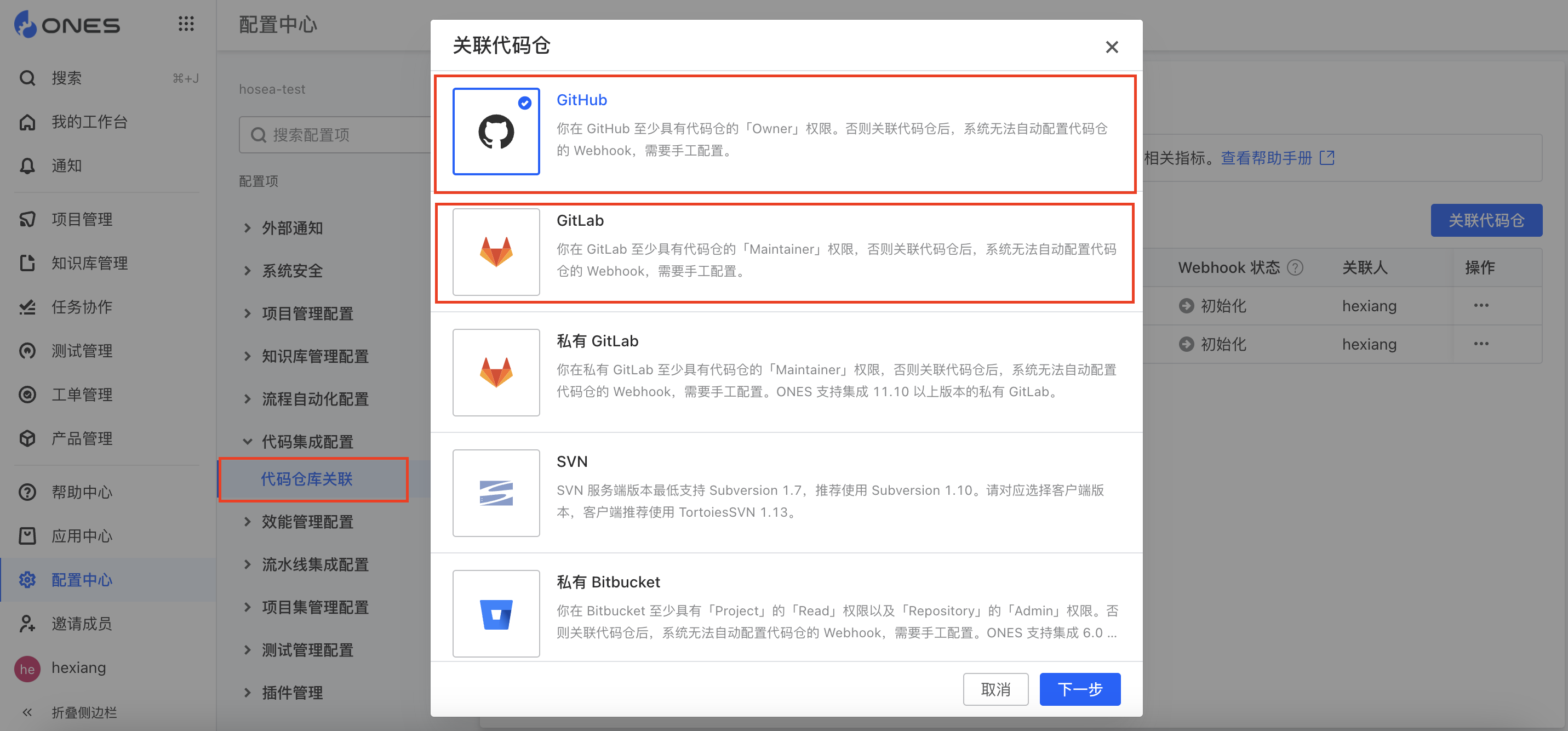This screenshot has width=1568, height=731.
Task: Click the GitLab title text
Action: [x=580, y=220]
